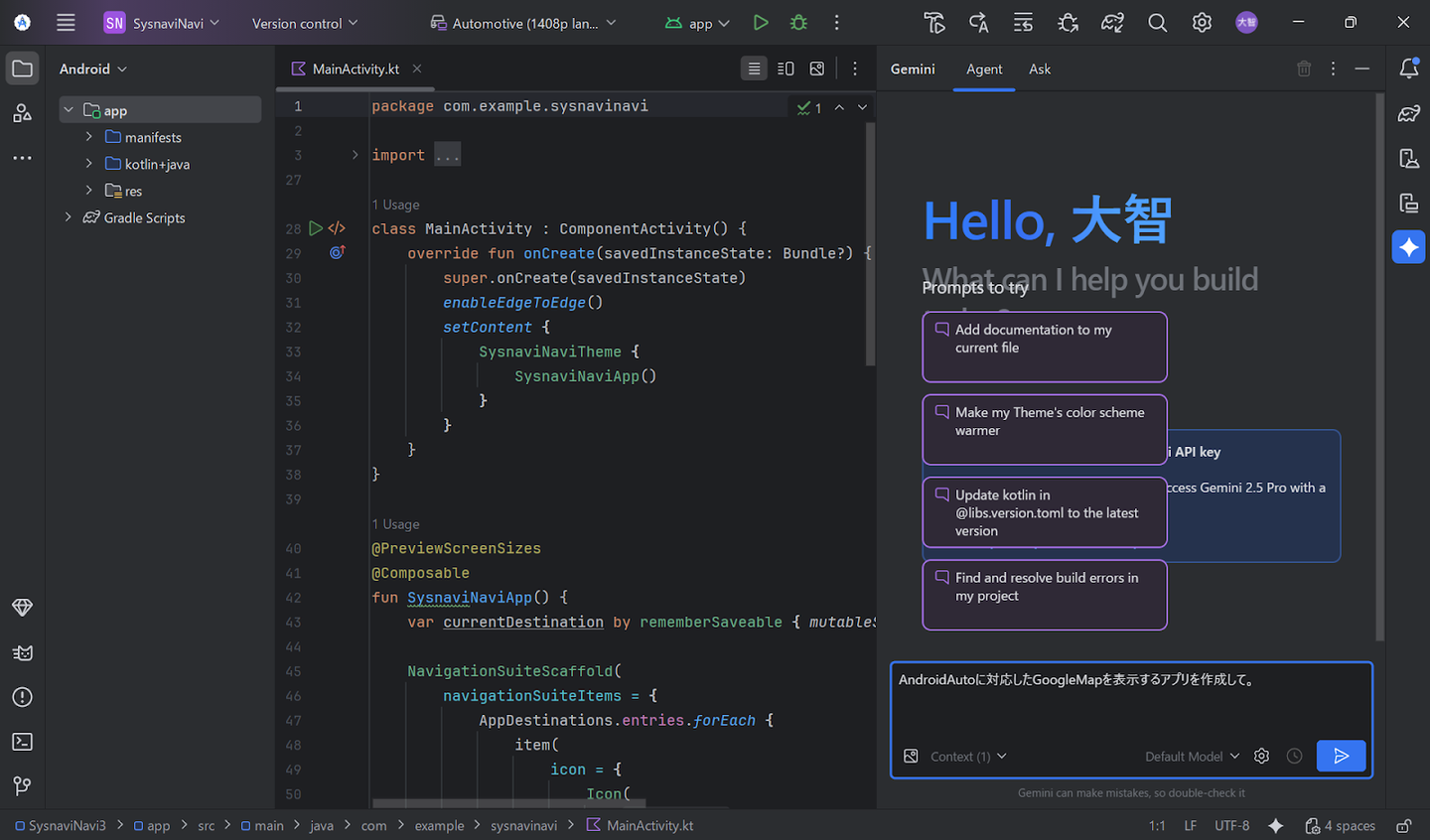
Task: Open the Logcat tool window
Action: (x=22, y=652)
